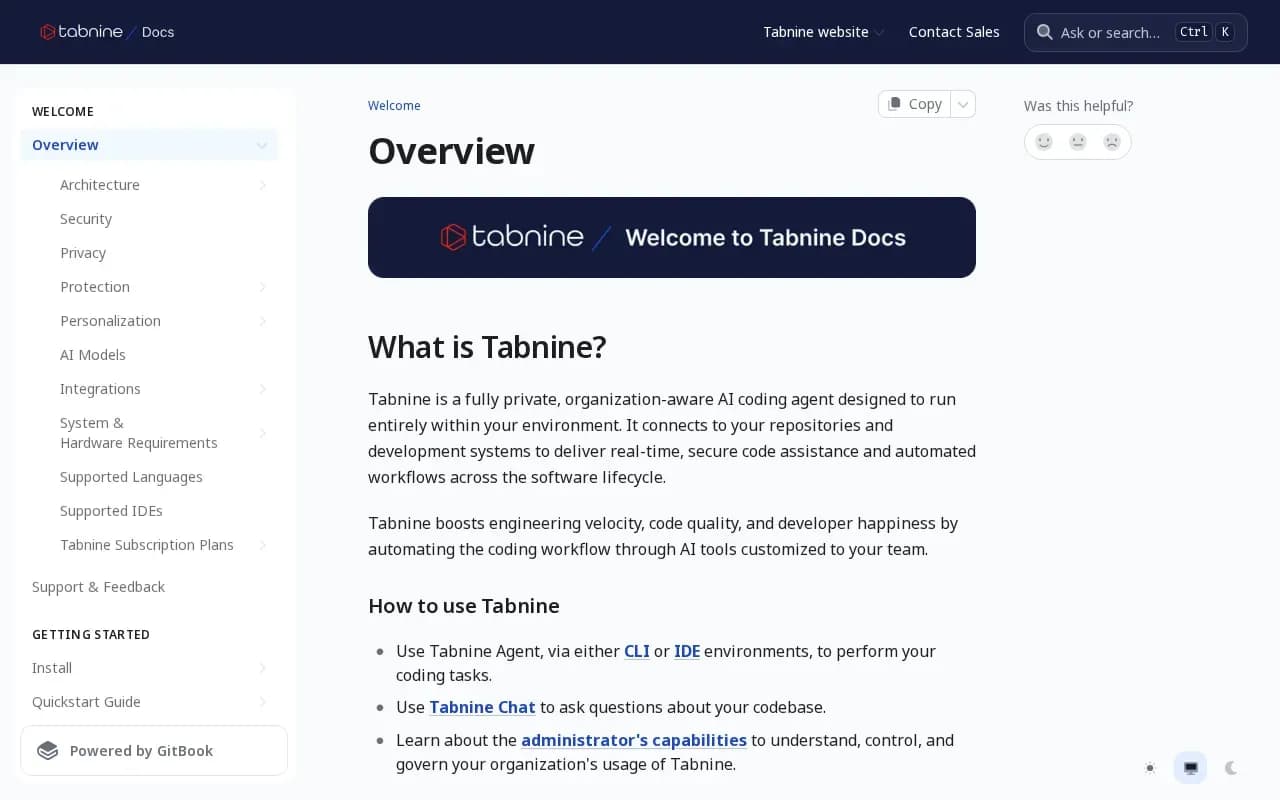The width and height of the screenshot is (1280, 800).
Task: Expand the Protection section chevron
Action: pos(263,287)
